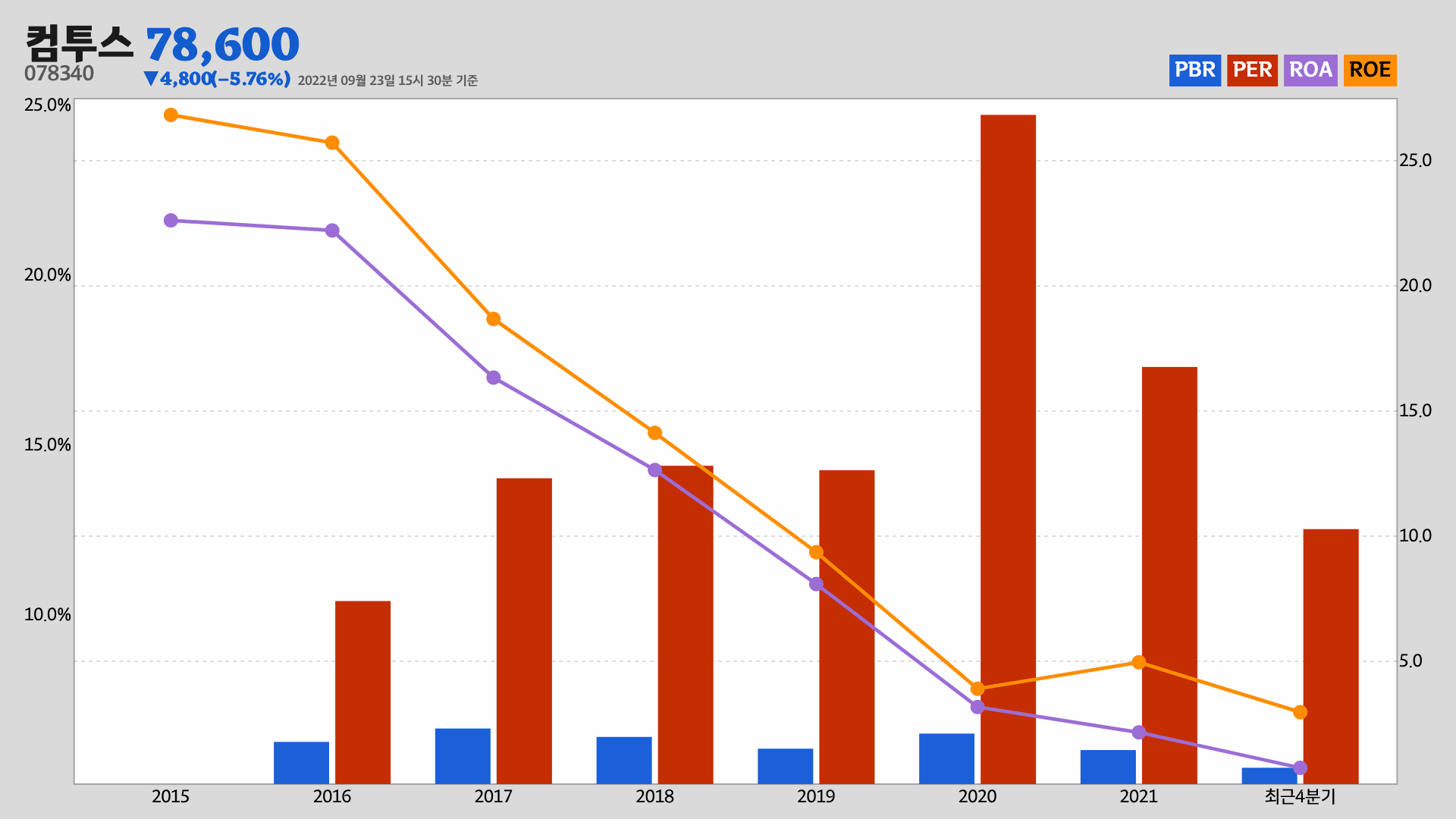Click the 최근4분기 orange ROE data point
Viewport: 1456px width, 819px height.
point(1300,712)
